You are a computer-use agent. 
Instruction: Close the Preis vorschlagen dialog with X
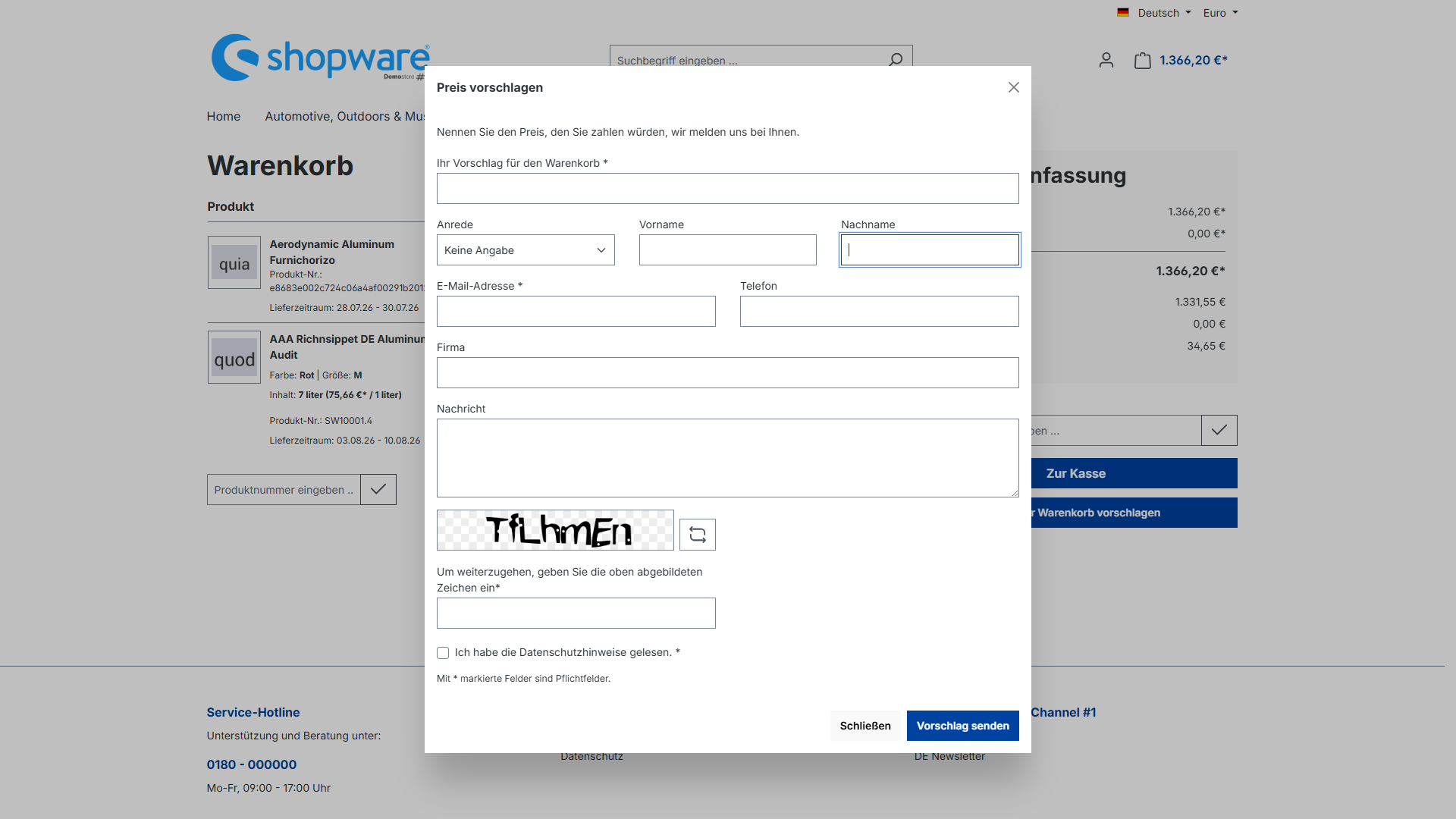click(x=1014, y=87)
